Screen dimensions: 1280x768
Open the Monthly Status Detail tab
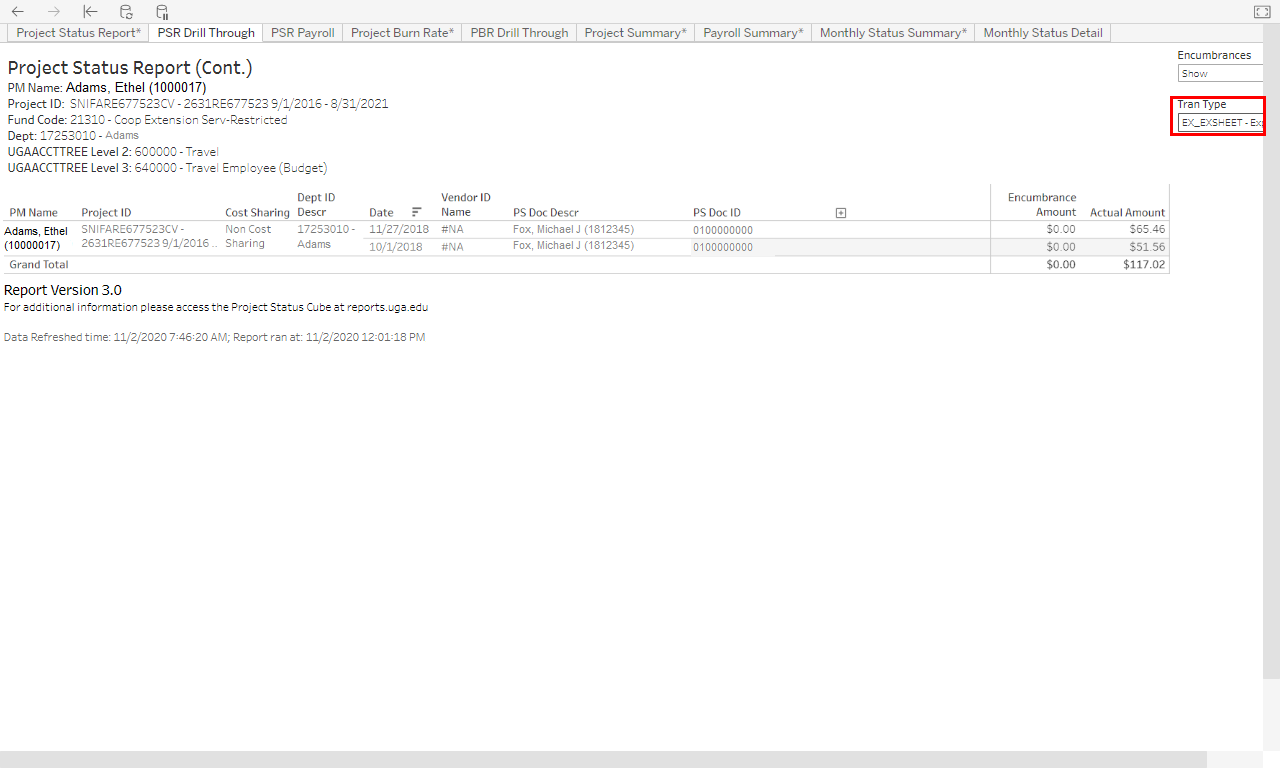[1043, 33]
